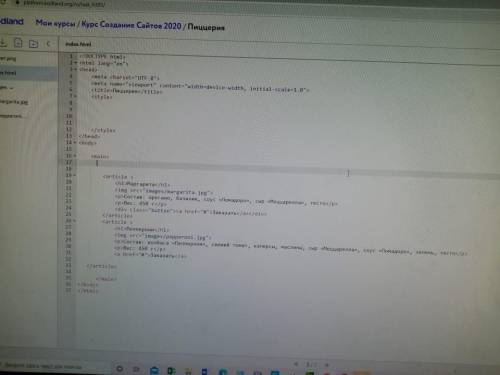Screen dimensions: 500x375
Task: Open the Cortana circle icon in taskbar
Action: (119, 369)
